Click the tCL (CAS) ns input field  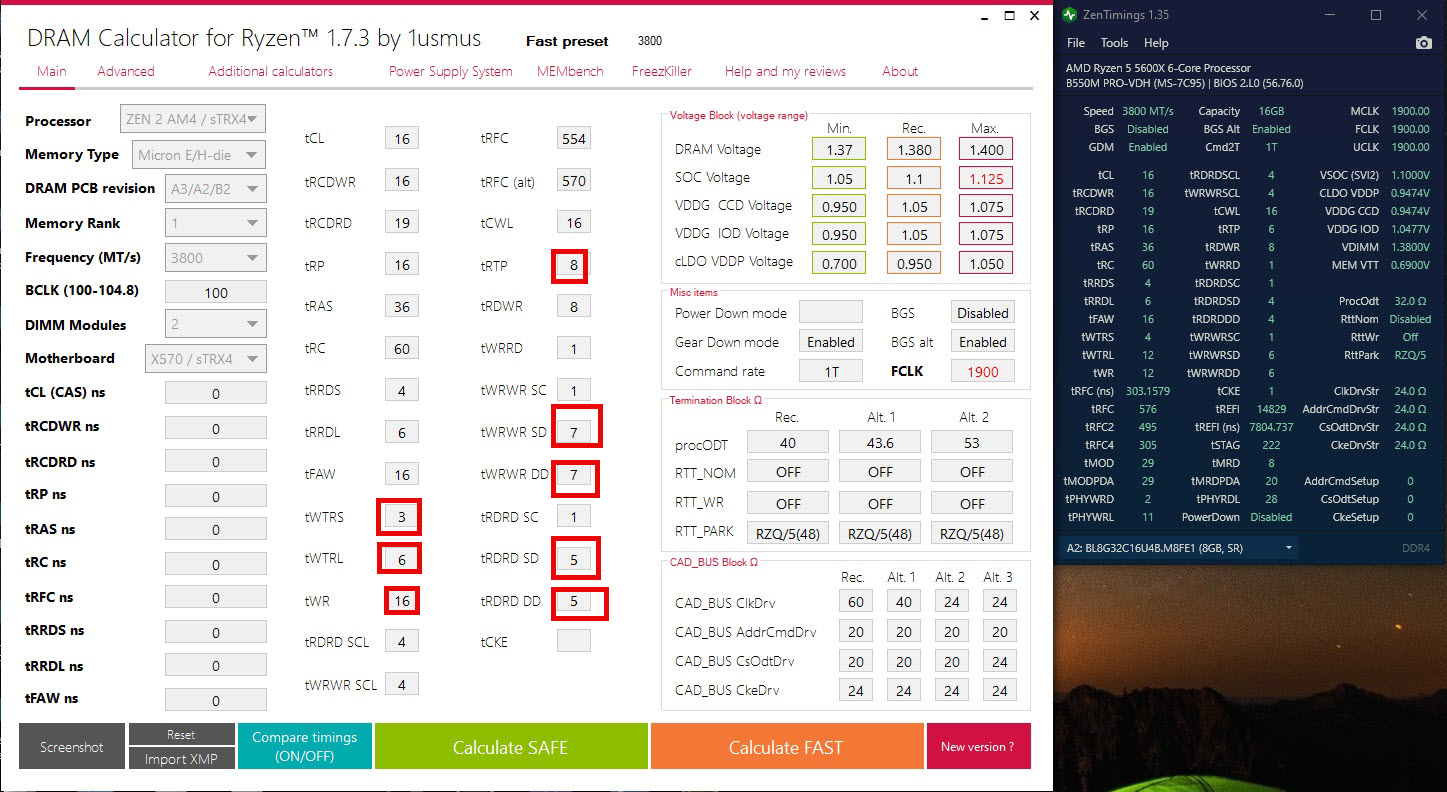tap(216, 394)
